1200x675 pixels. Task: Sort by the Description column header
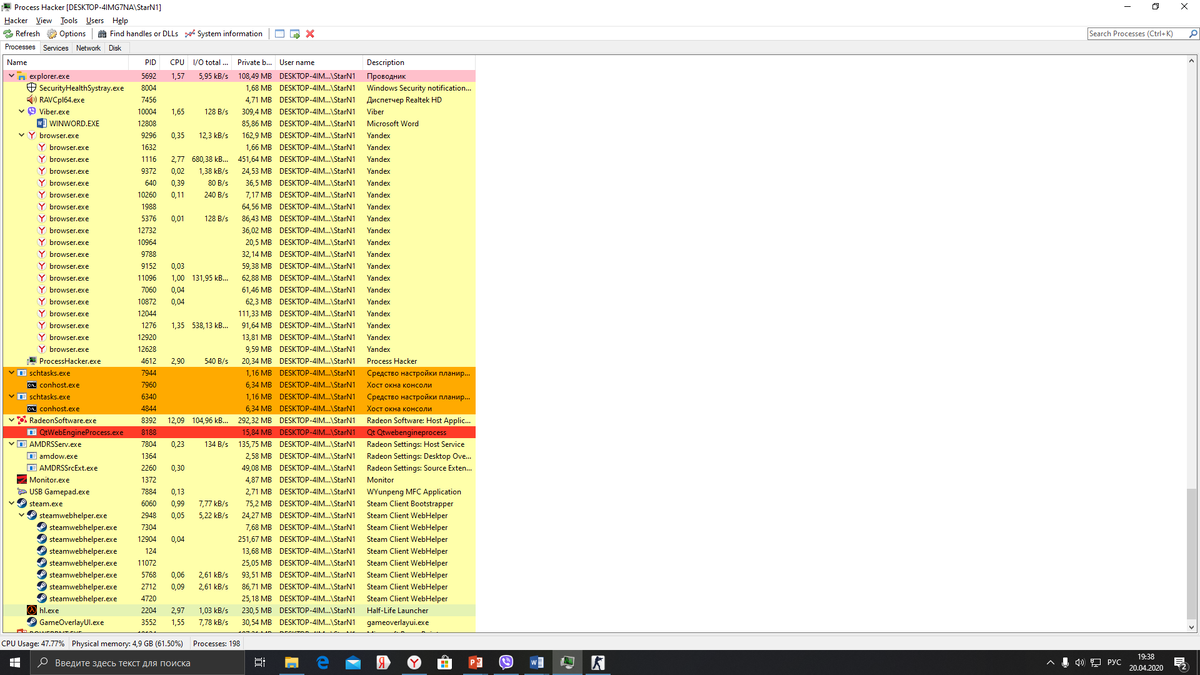pos(419,62)
